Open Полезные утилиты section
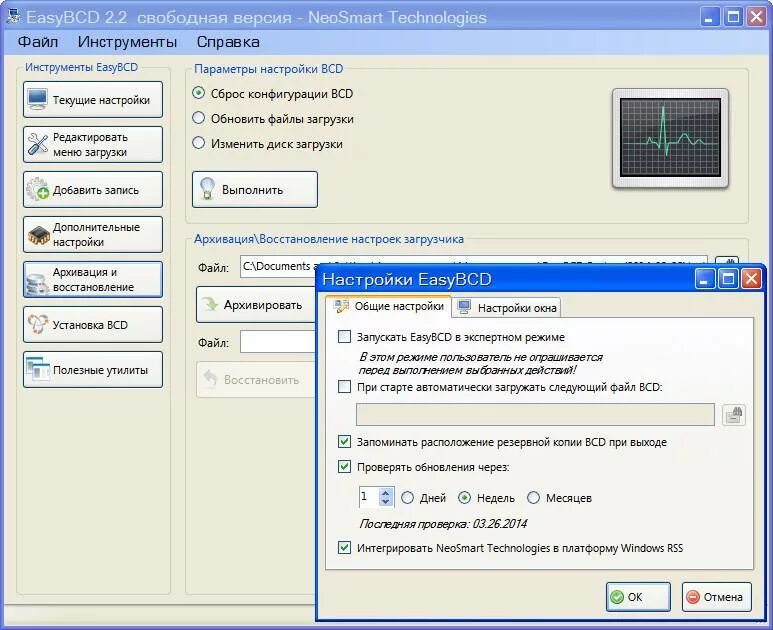The image size is (773, 630). point(93,370)
